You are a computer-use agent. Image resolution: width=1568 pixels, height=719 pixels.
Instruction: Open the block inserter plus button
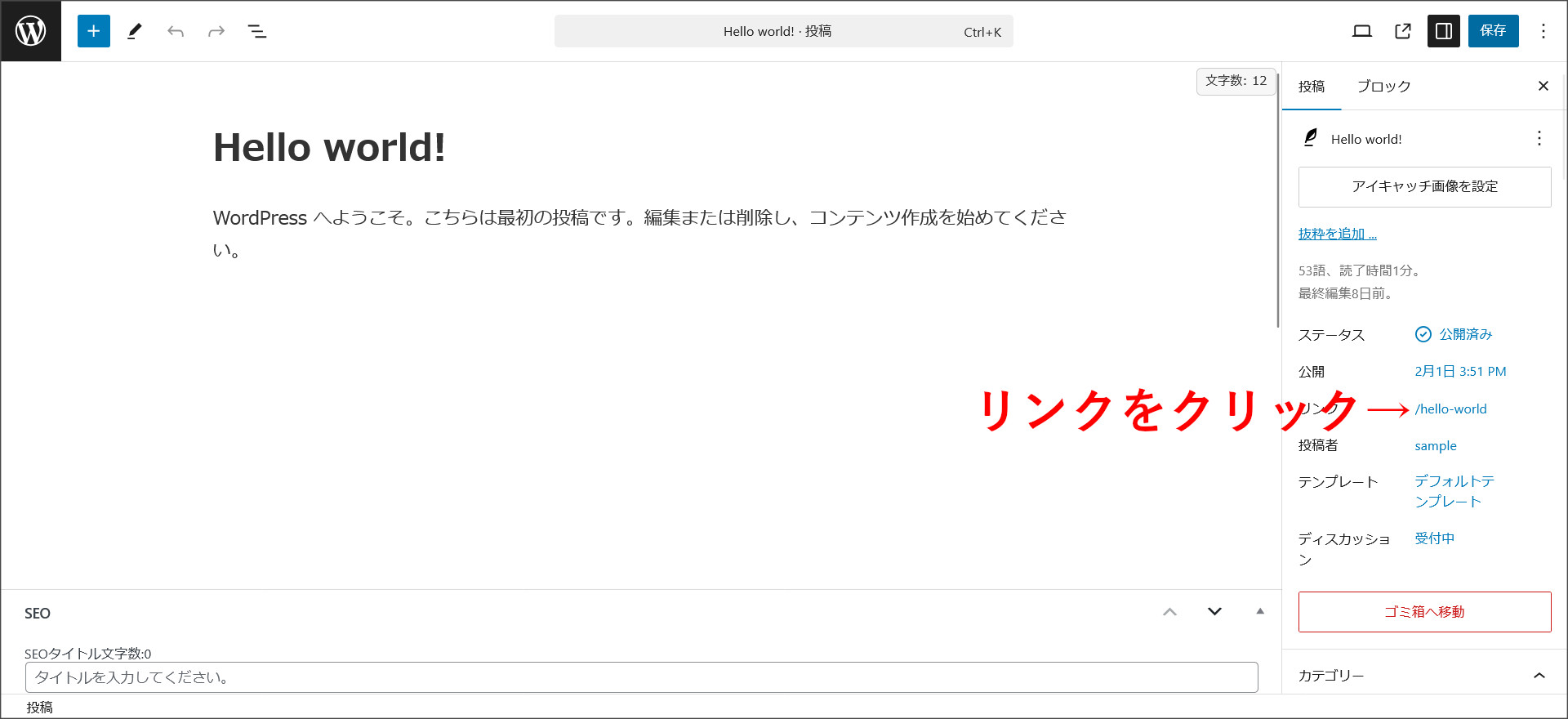pyautogui.click(x=94, y=31)
